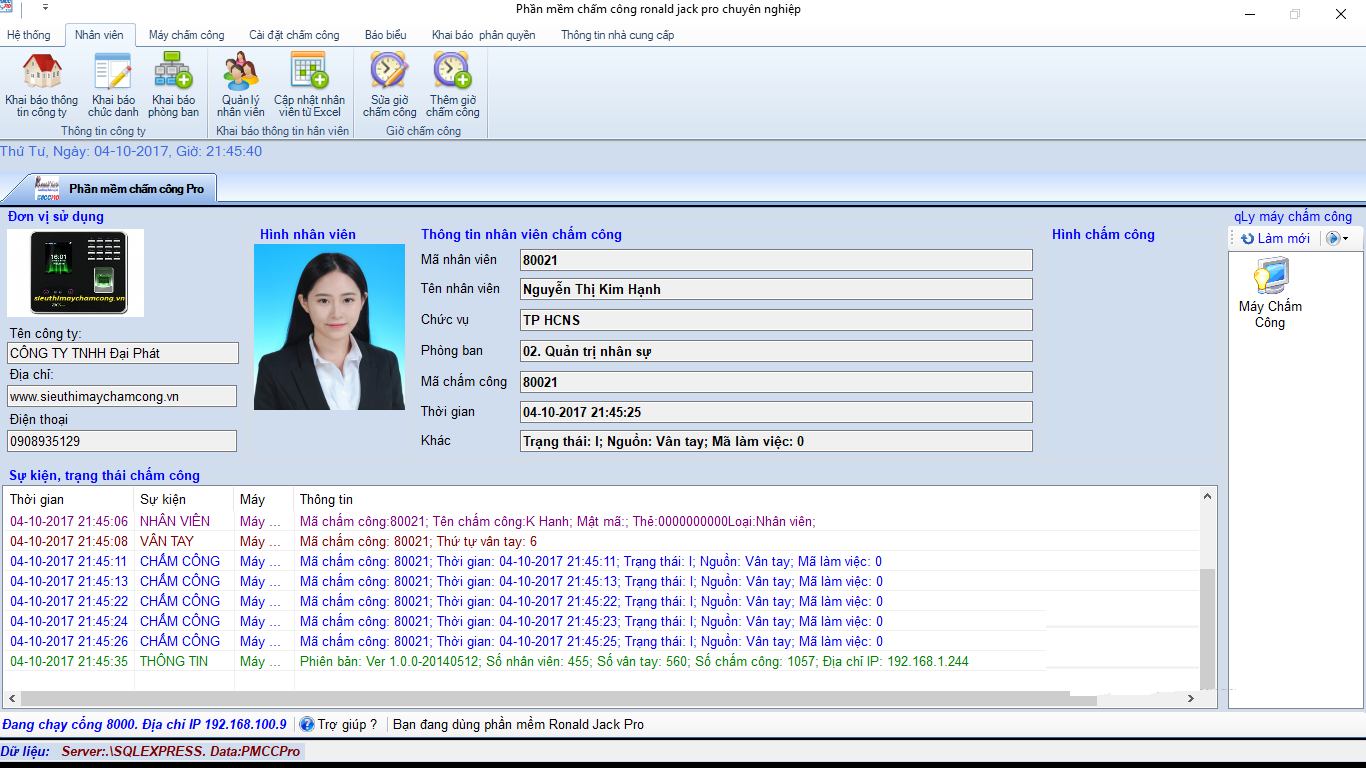Open the Máy chấm công ribbon tab
Screen dimensions: 1366x768
[186, 35]
